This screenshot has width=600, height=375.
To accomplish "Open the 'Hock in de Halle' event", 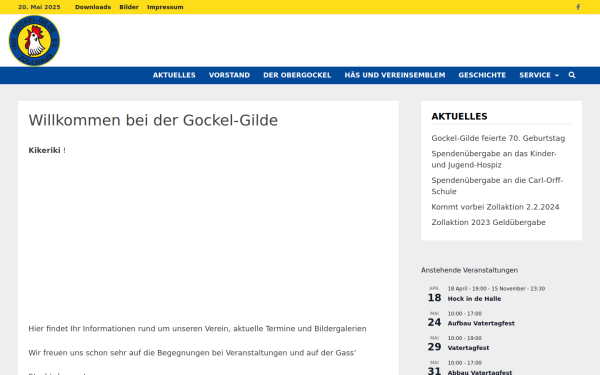I will [x=474, y=299].
